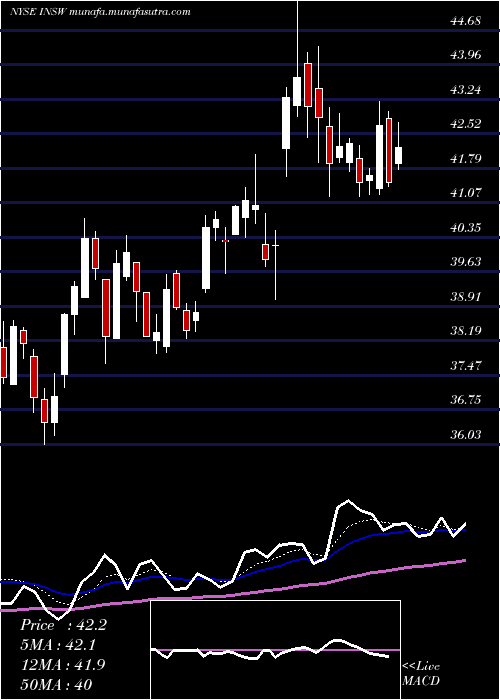Click the 37.47 price axis label
Image resolution: width=500 pixels, height=700 pixels.
pyautogui.click(x=465, y=366)
